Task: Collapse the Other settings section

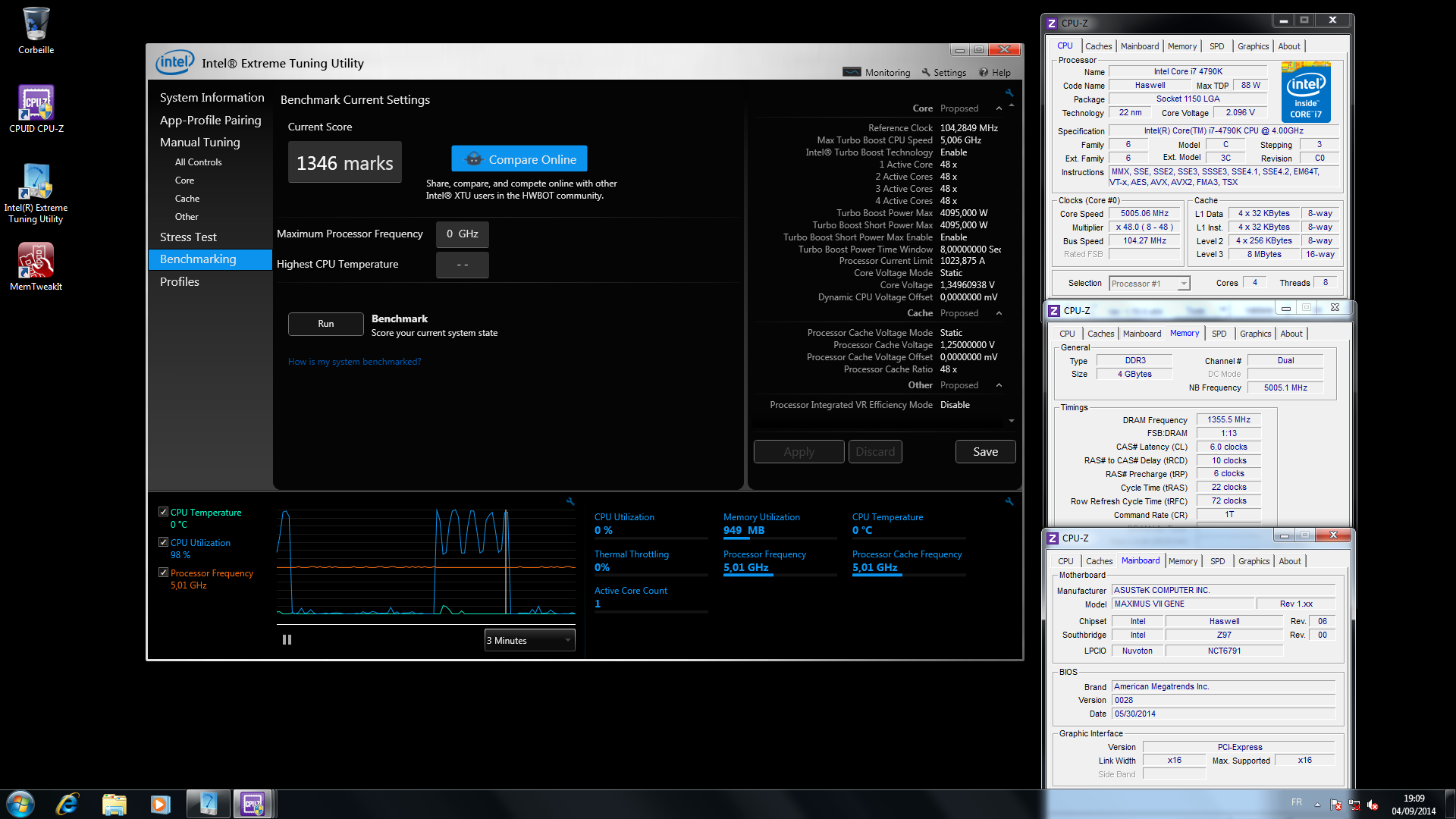Action: [x=999, y=385]
